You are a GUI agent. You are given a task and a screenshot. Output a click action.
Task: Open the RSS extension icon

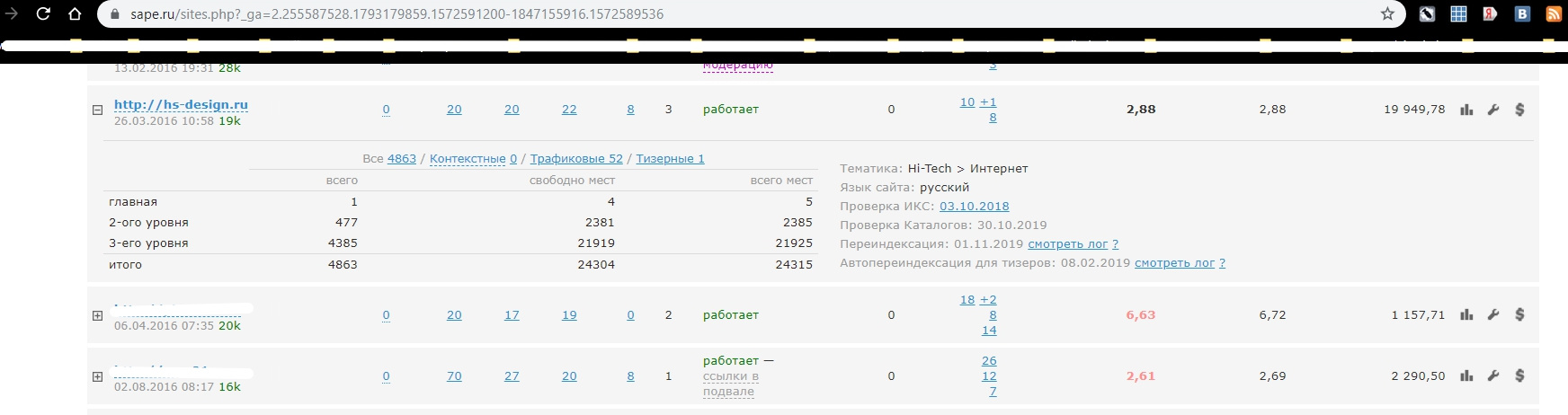click(1554, 13)
